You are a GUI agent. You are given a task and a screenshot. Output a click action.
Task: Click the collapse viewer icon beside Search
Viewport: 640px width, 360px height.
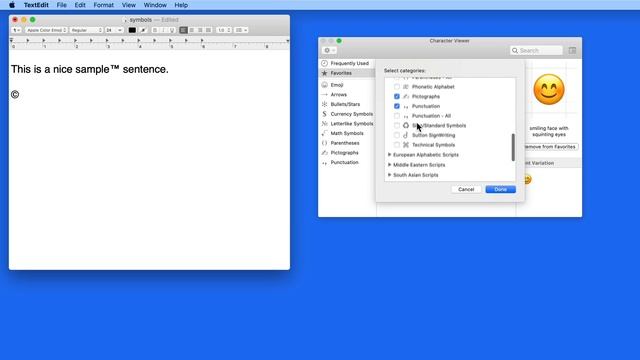click(572, 50)
